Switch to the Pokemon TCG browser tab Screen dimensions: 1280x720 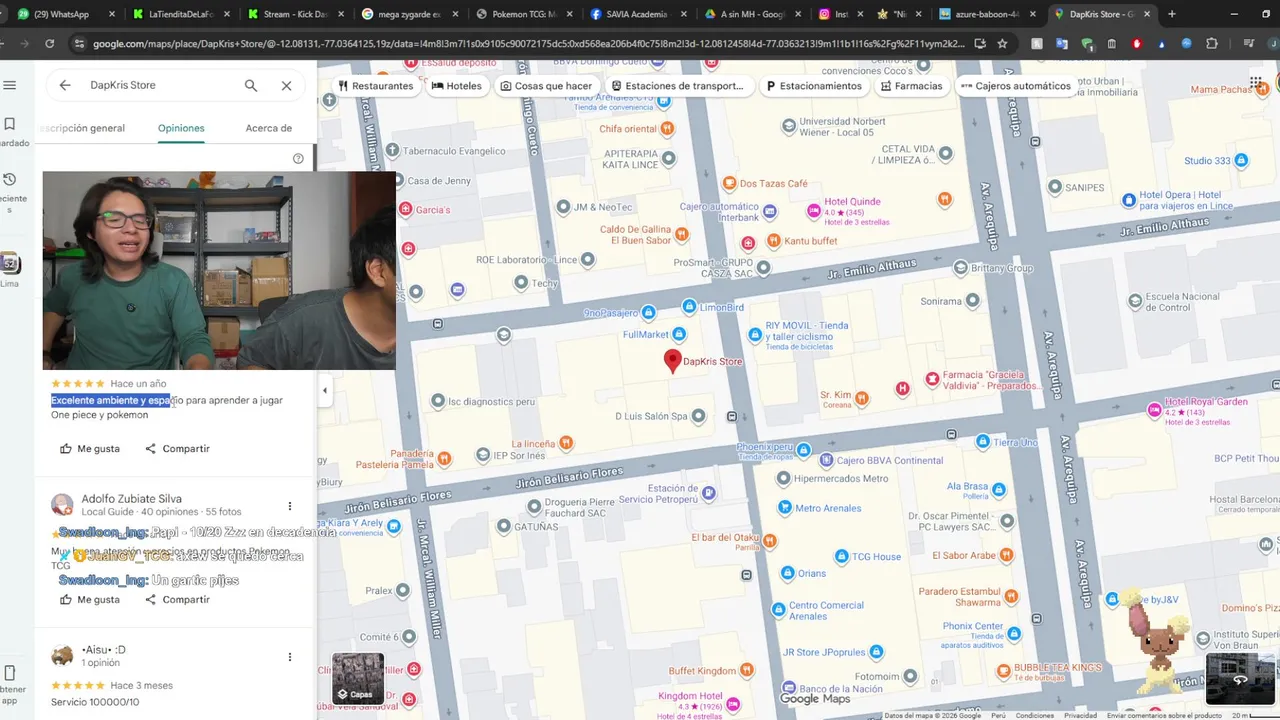(x=520, y=14)
